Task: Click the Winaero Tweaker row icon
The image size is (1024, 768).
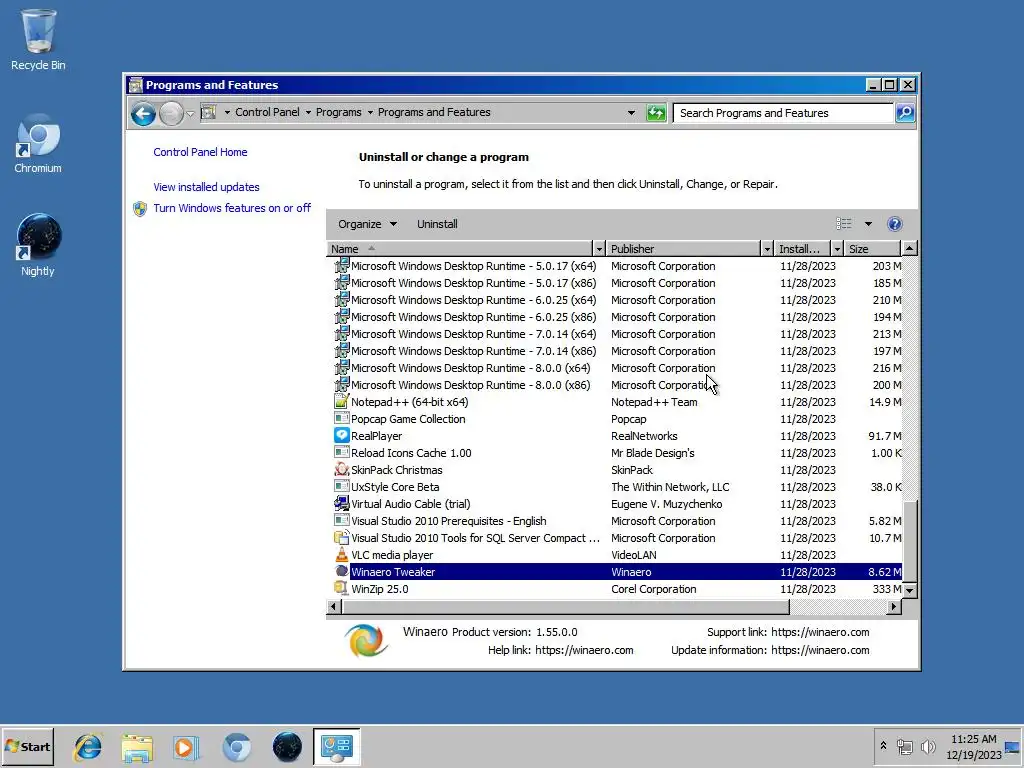Action: tap(341, 571)
